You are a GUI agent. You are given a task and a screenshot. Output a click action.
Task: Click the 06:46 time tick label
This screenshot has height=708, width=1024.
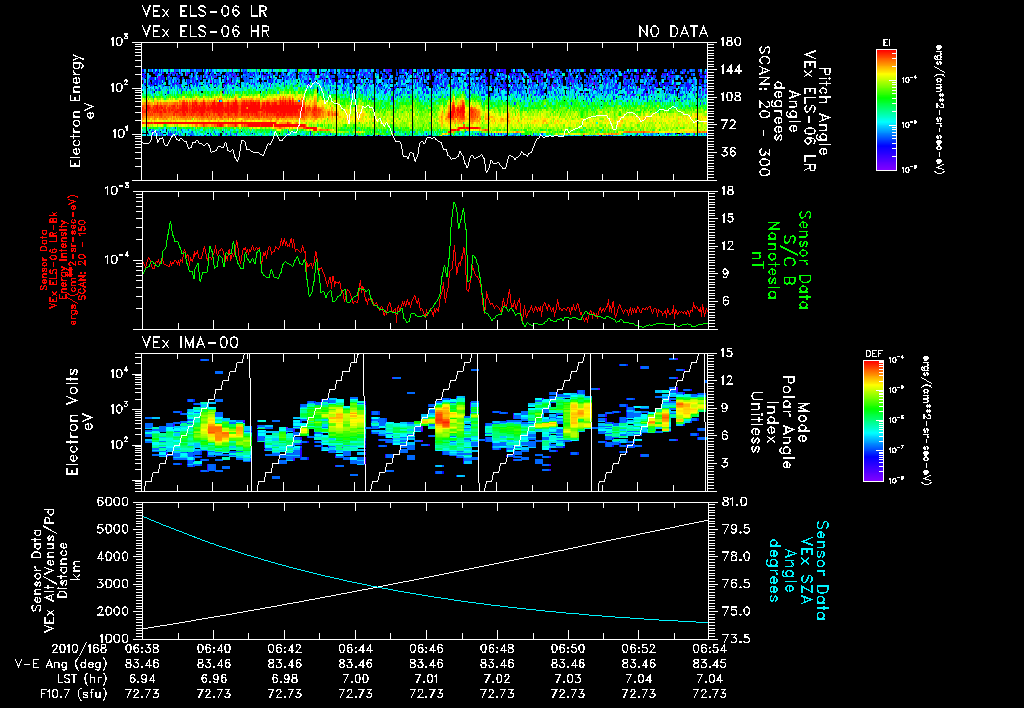(x=426, y=650)
